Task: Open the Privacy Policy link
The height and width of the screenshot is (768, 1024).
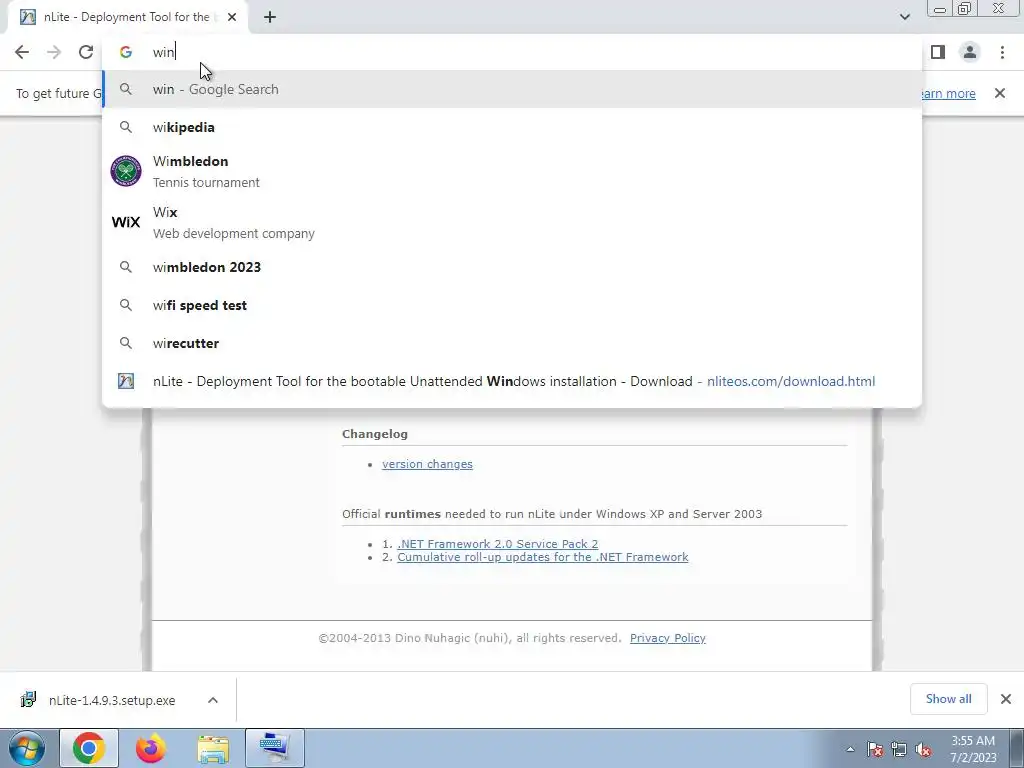Action: tap(667, 638)
